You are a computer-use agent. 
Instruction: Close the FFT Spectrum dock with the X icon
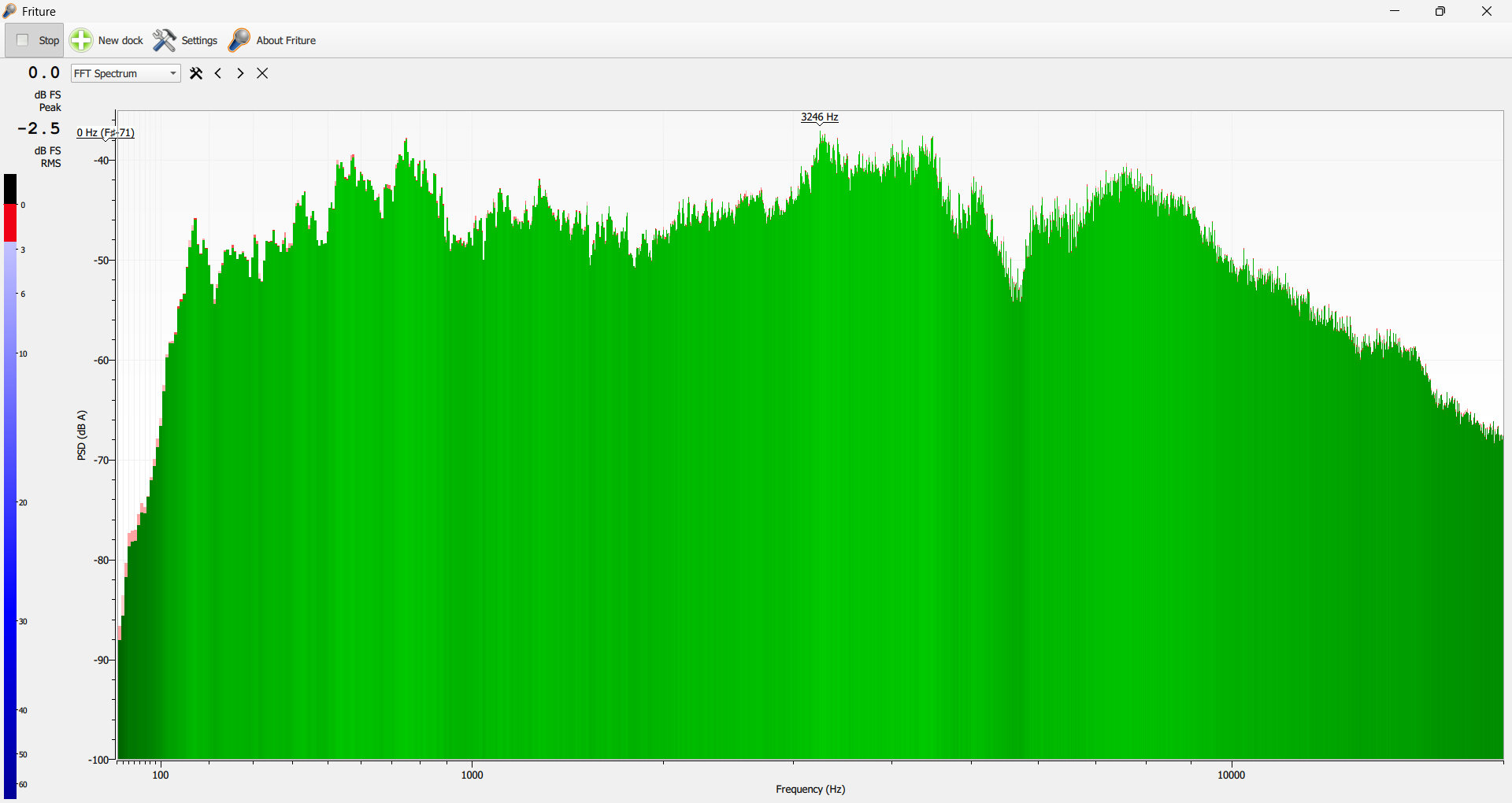coord(262,73)
